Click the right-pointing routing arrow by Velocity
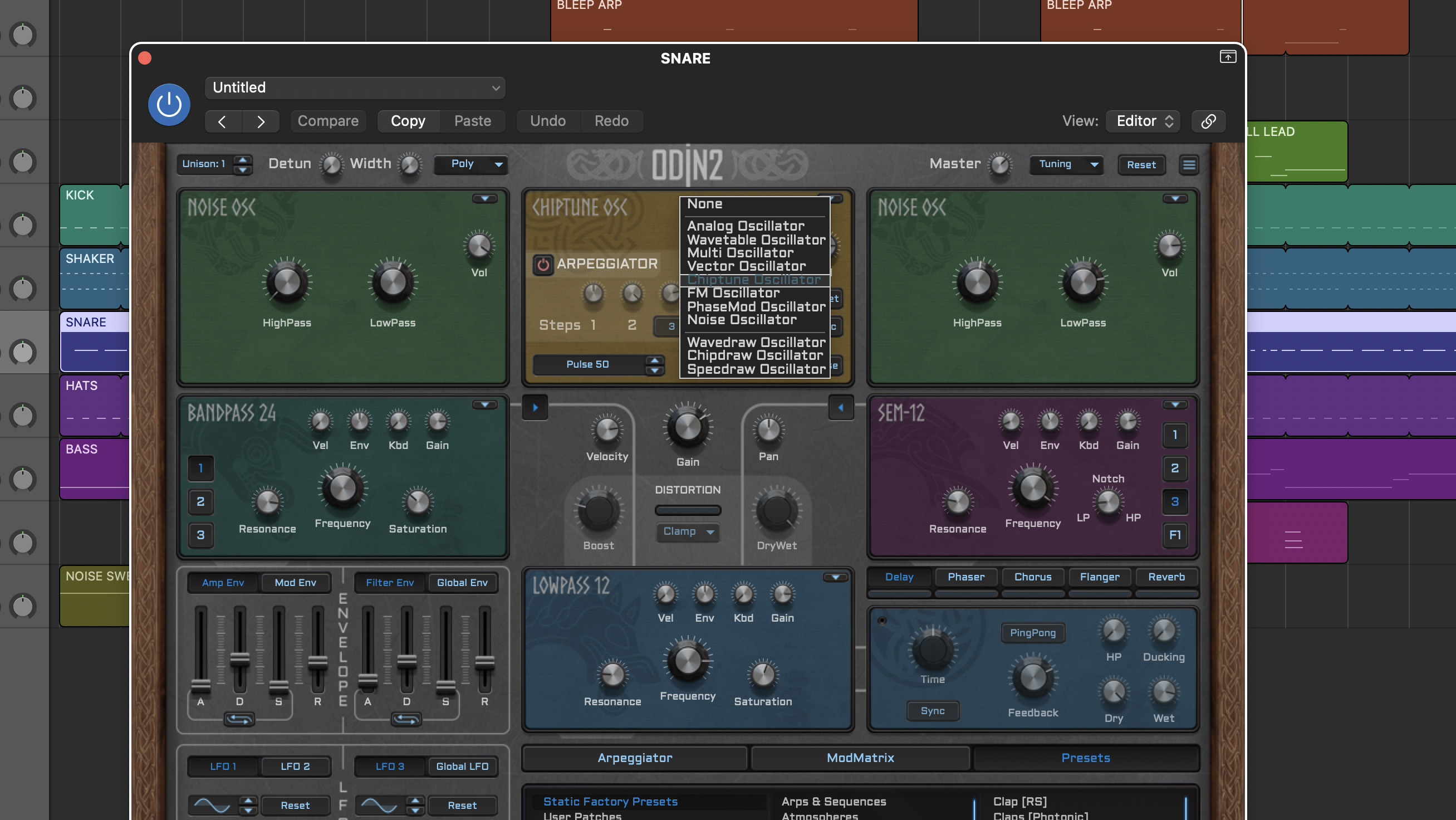Screen dimensions: 1456x820 (x=535, y=407)
